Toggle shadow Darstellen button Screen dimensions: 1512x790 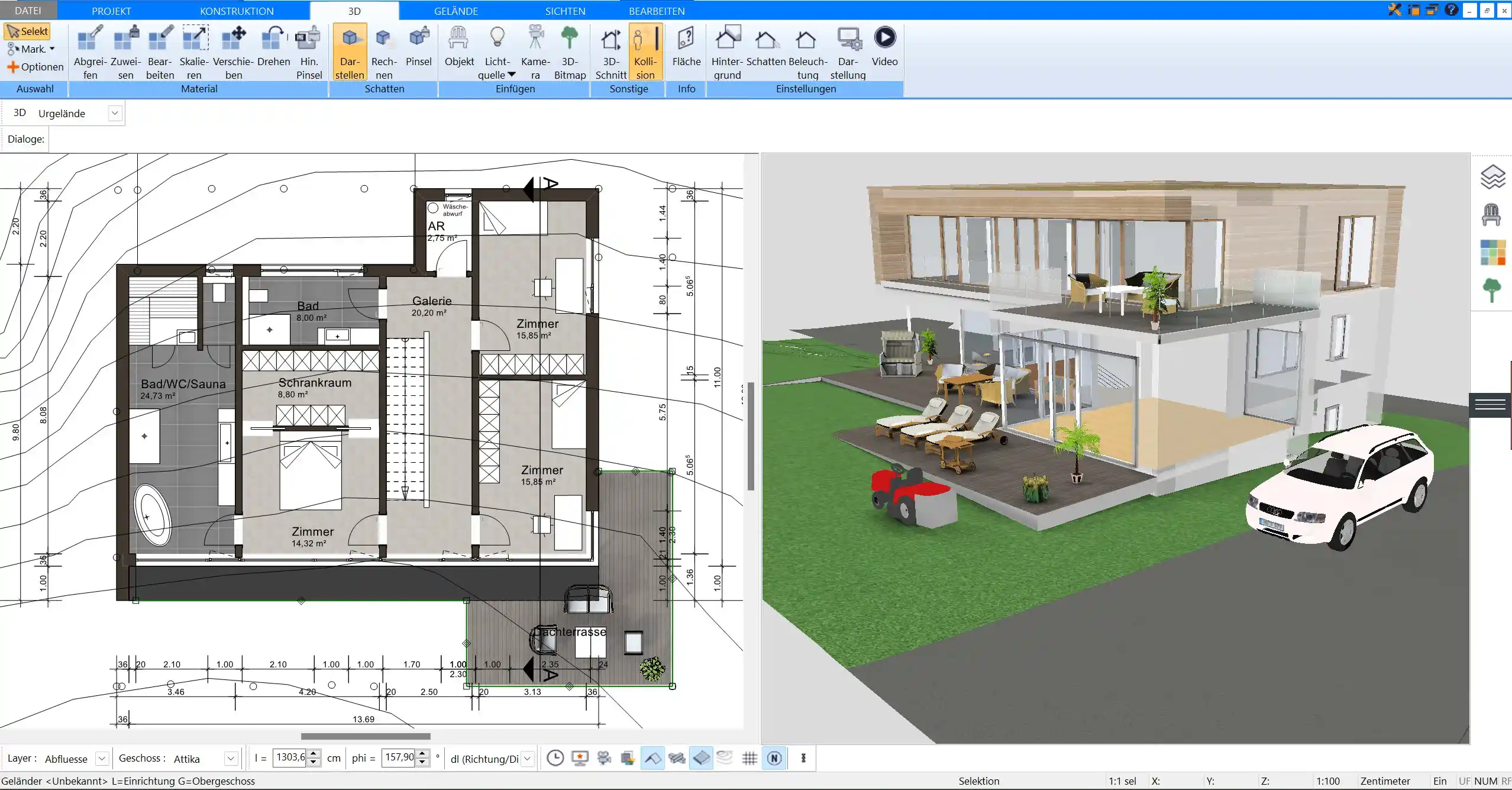[350, 52]
